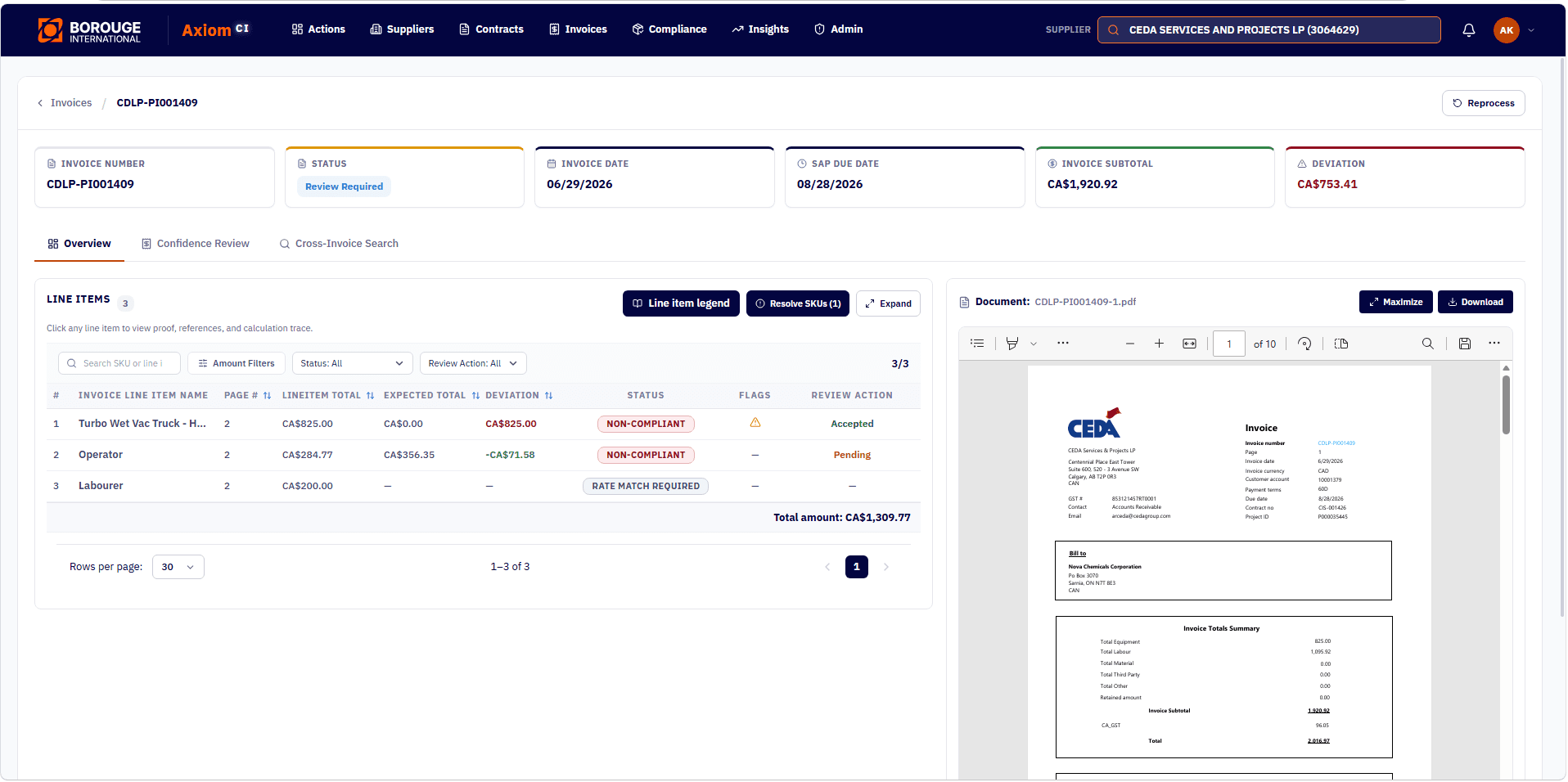Focus the Search SKU or line field

click(119, 363)
